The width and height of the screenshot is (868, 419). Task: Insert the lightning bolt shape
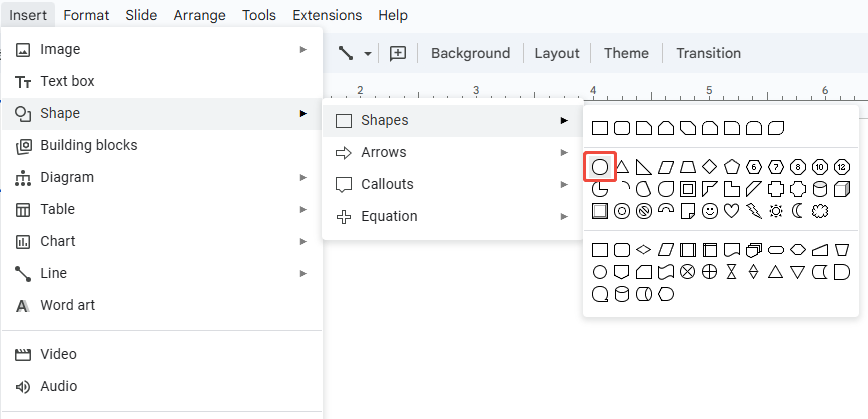click(x=754, y=211)
